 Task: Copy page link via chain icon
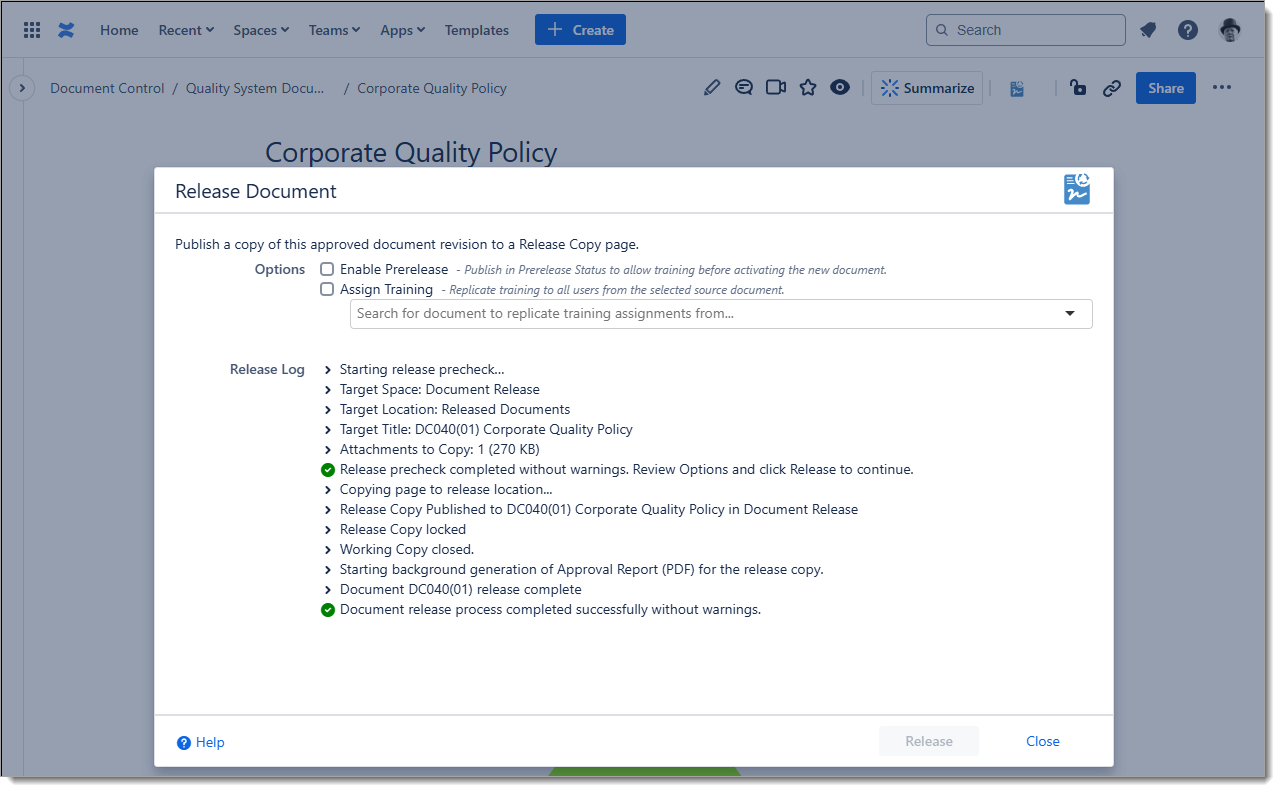pyautogui.click(x=1111, y=88)
